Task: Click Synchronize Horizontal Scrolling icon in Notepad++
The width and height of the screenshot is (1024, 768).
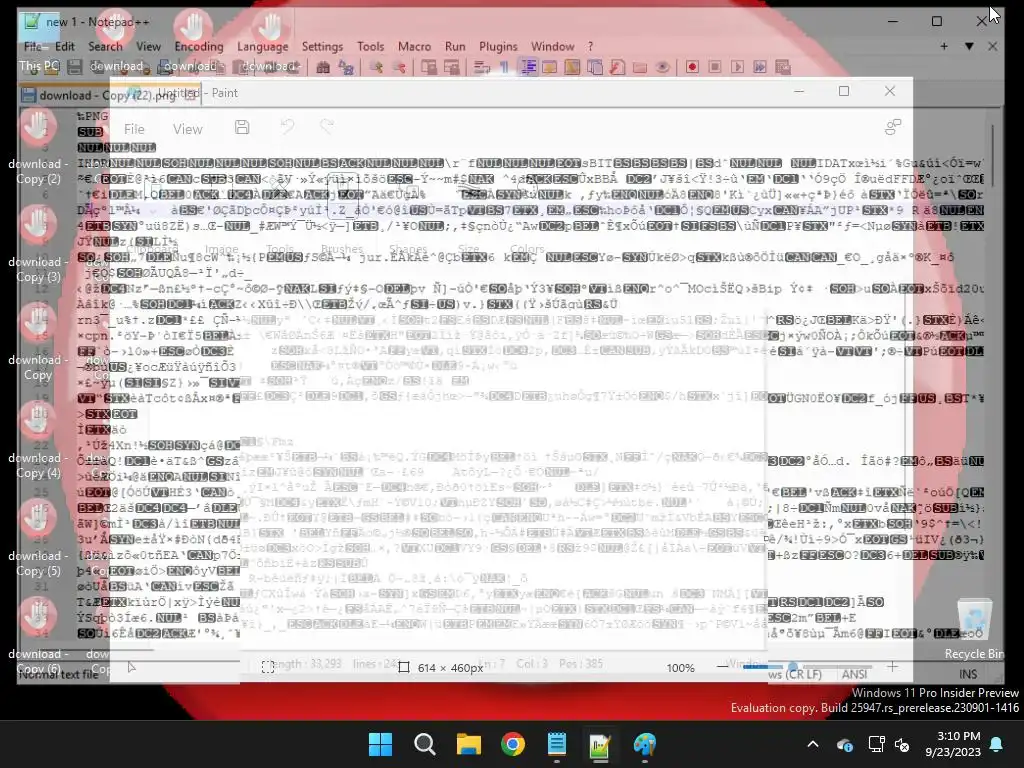Action: pyautogui.click(x=451, y=67)
